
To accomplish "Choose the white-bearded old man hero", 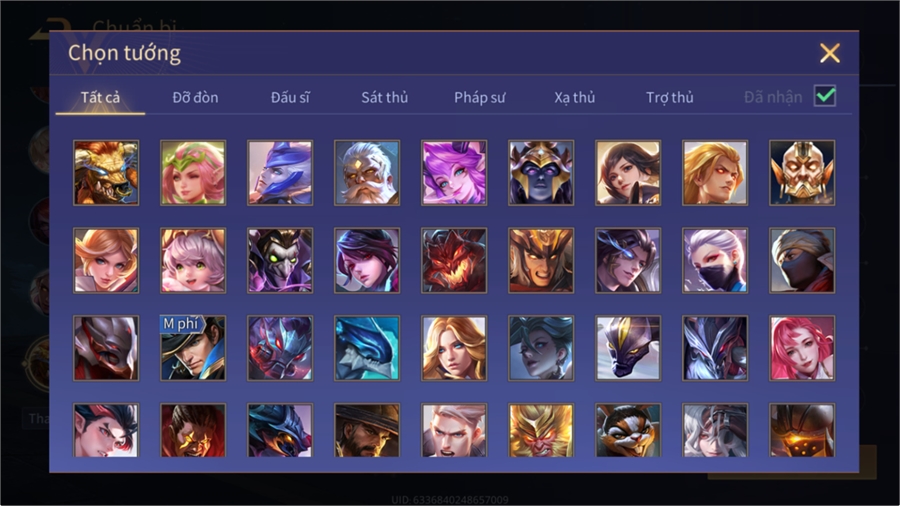I will tap(367, 173).
